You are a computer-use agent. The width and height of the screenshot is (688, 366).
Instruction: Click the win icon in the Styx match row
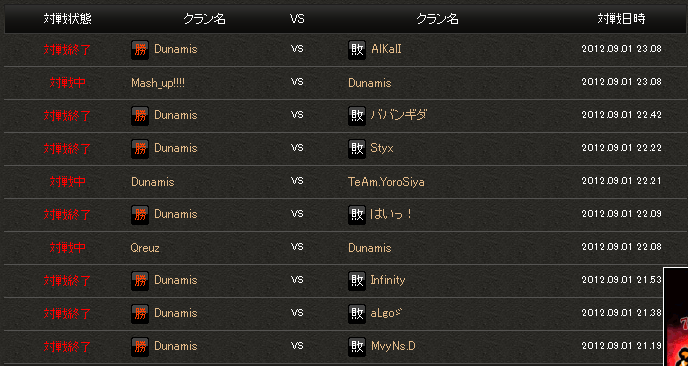[x=140, y=148]
